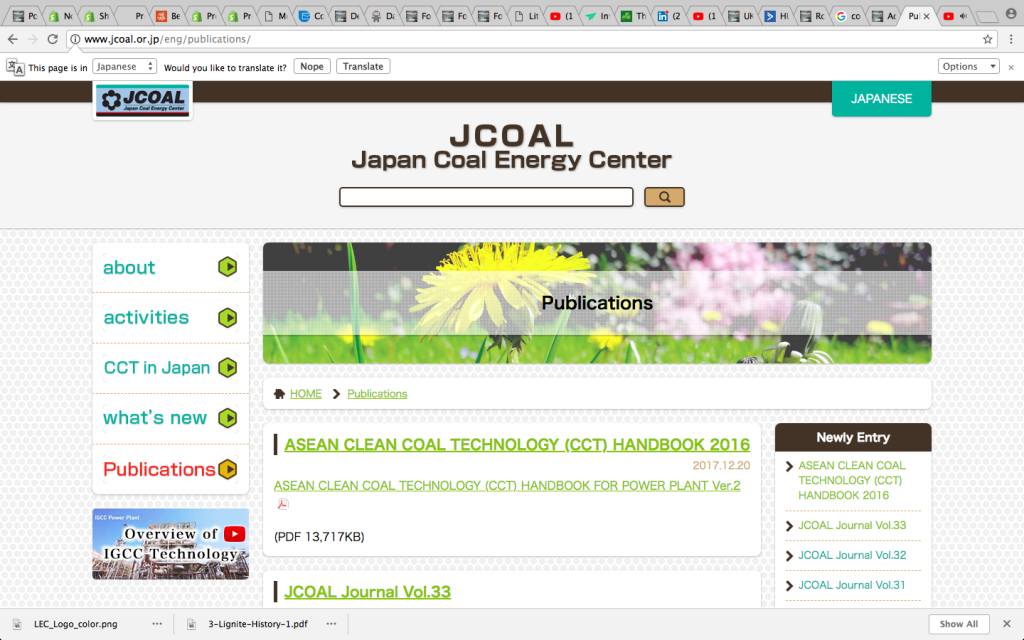Click the translate icon in the infobar
Screen dimensions: 1024x640
(14, 66)
